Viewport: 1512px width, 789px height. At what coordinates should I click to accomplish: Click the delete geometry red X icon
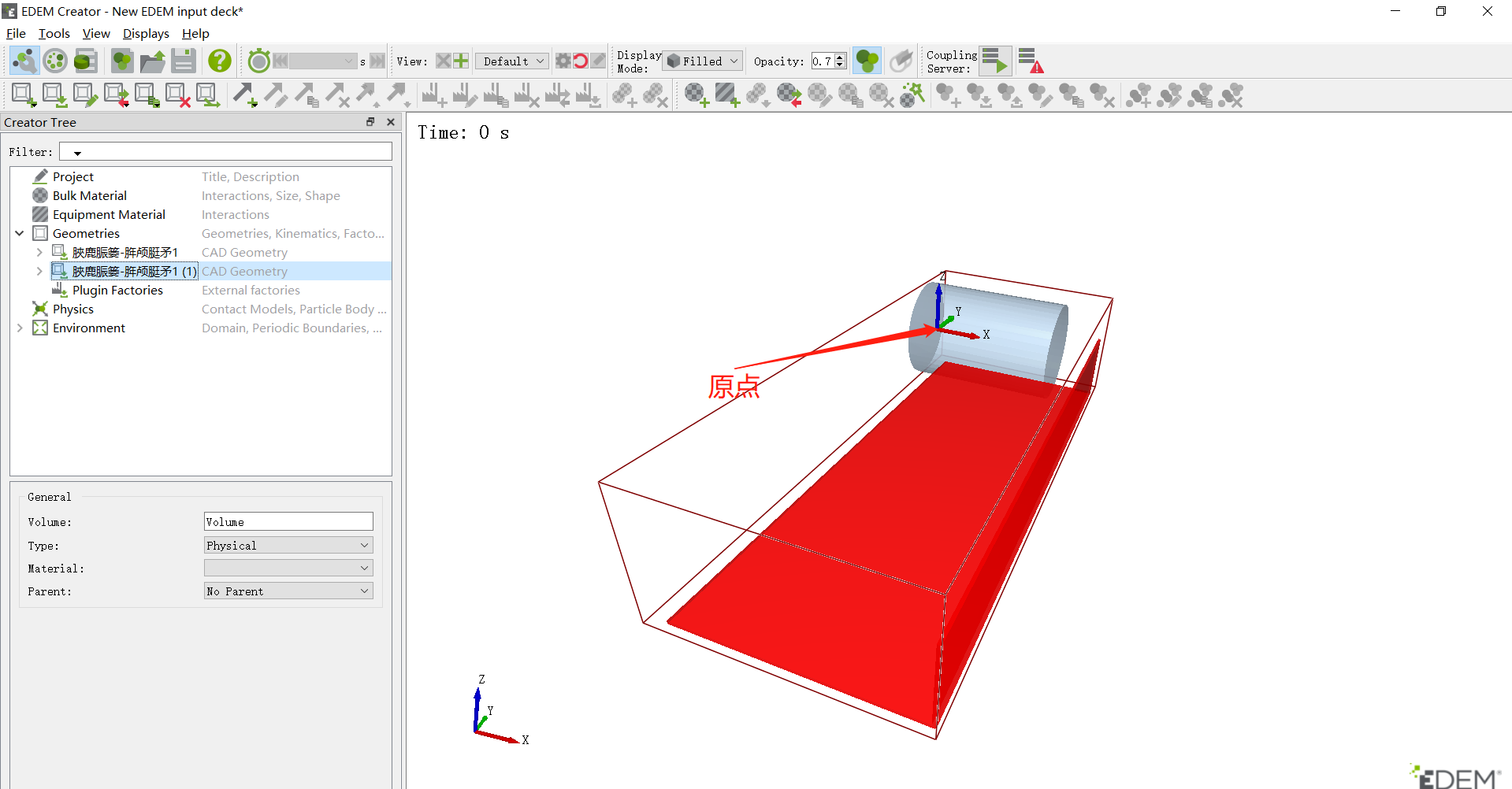click(177, 95)
